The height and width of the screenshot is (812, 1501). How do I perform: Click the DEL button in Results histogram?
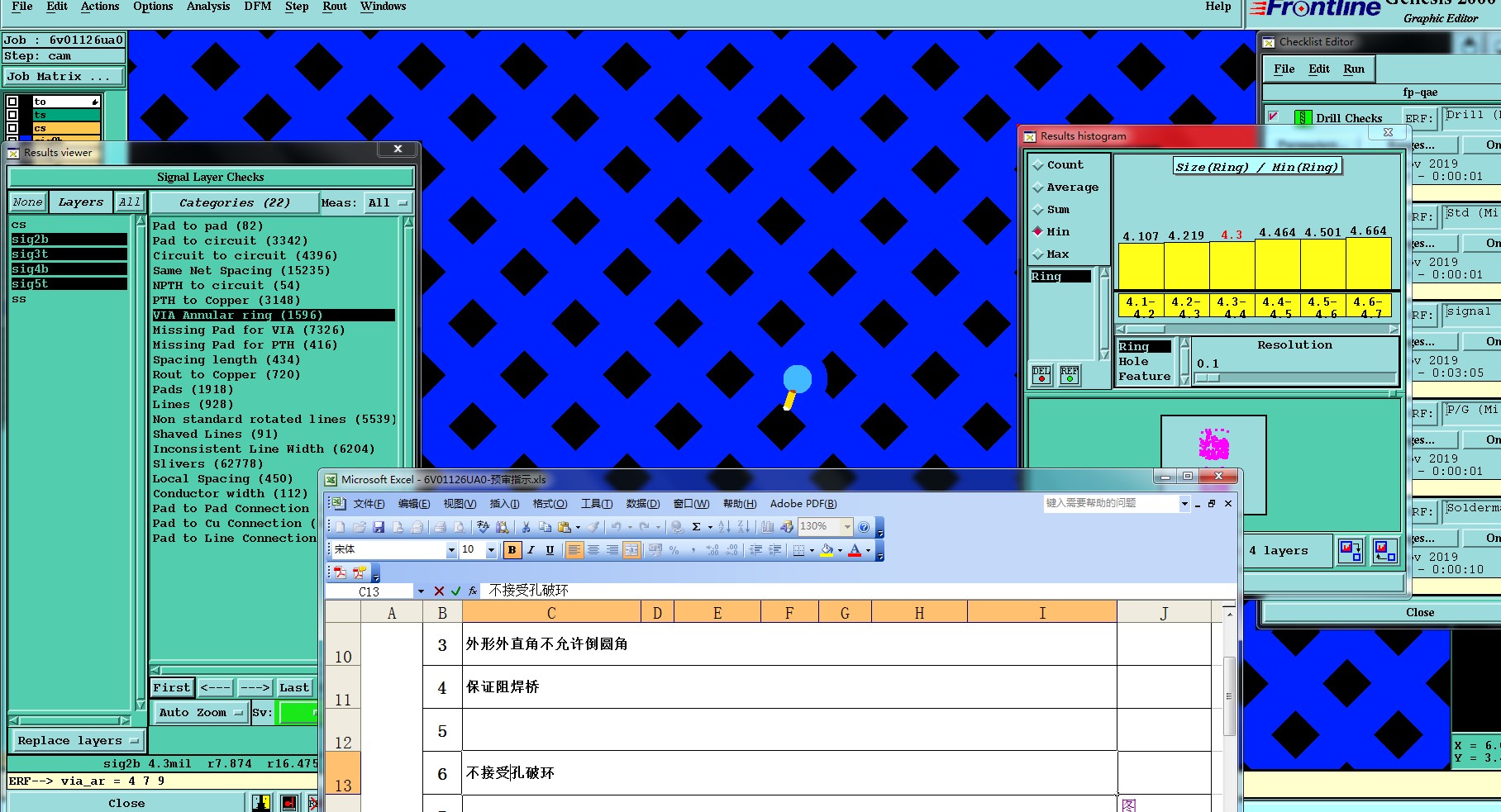pyautogui.click(x=1041, y=375)
